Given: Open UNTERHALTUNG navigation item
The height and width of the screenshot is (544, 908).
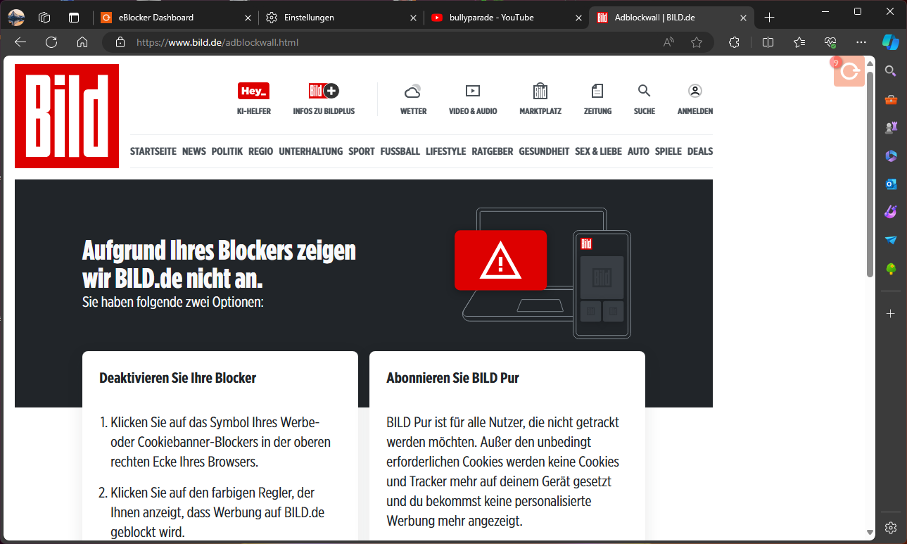Looking at the screenshot, I should pos(311,151).
